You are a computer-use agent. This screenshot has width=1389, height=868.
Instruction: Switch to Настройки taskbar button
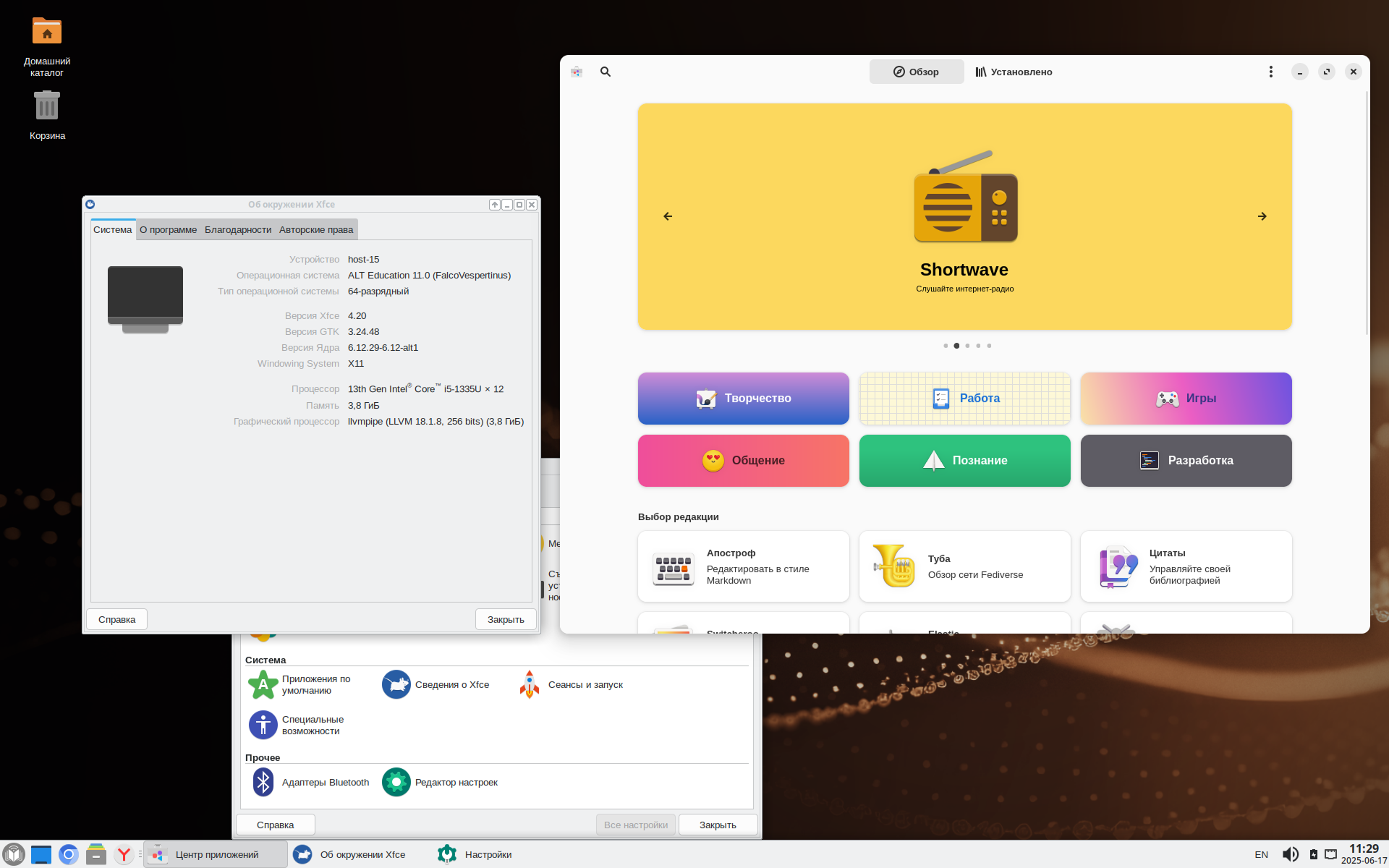click(x=505, y=854)
